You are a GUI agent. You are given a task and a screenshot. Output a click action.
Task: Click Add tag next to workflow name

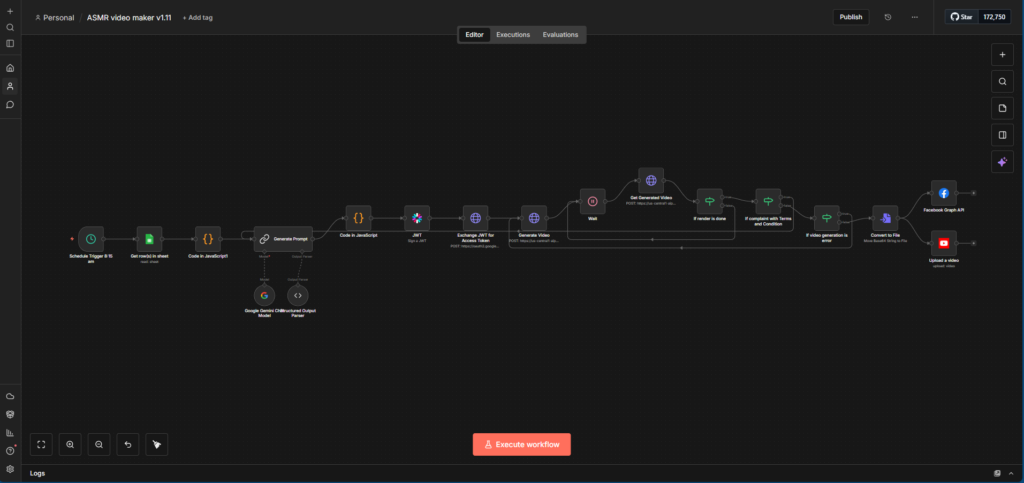tap(197, 18)
